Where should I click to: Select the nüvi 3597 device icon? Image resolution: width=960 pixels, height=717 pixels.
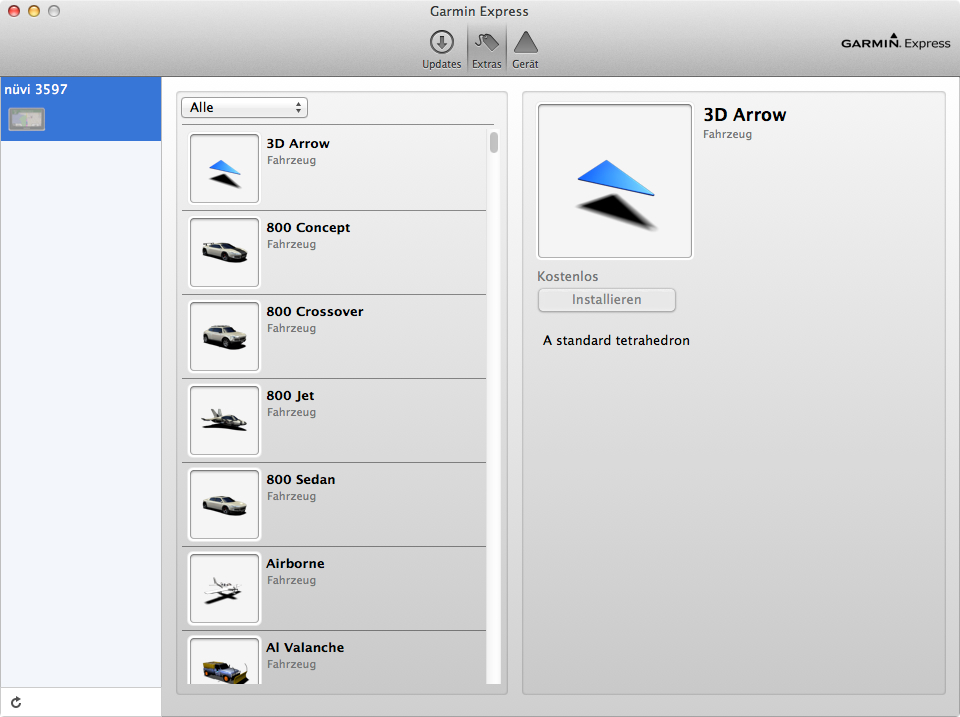26,120
